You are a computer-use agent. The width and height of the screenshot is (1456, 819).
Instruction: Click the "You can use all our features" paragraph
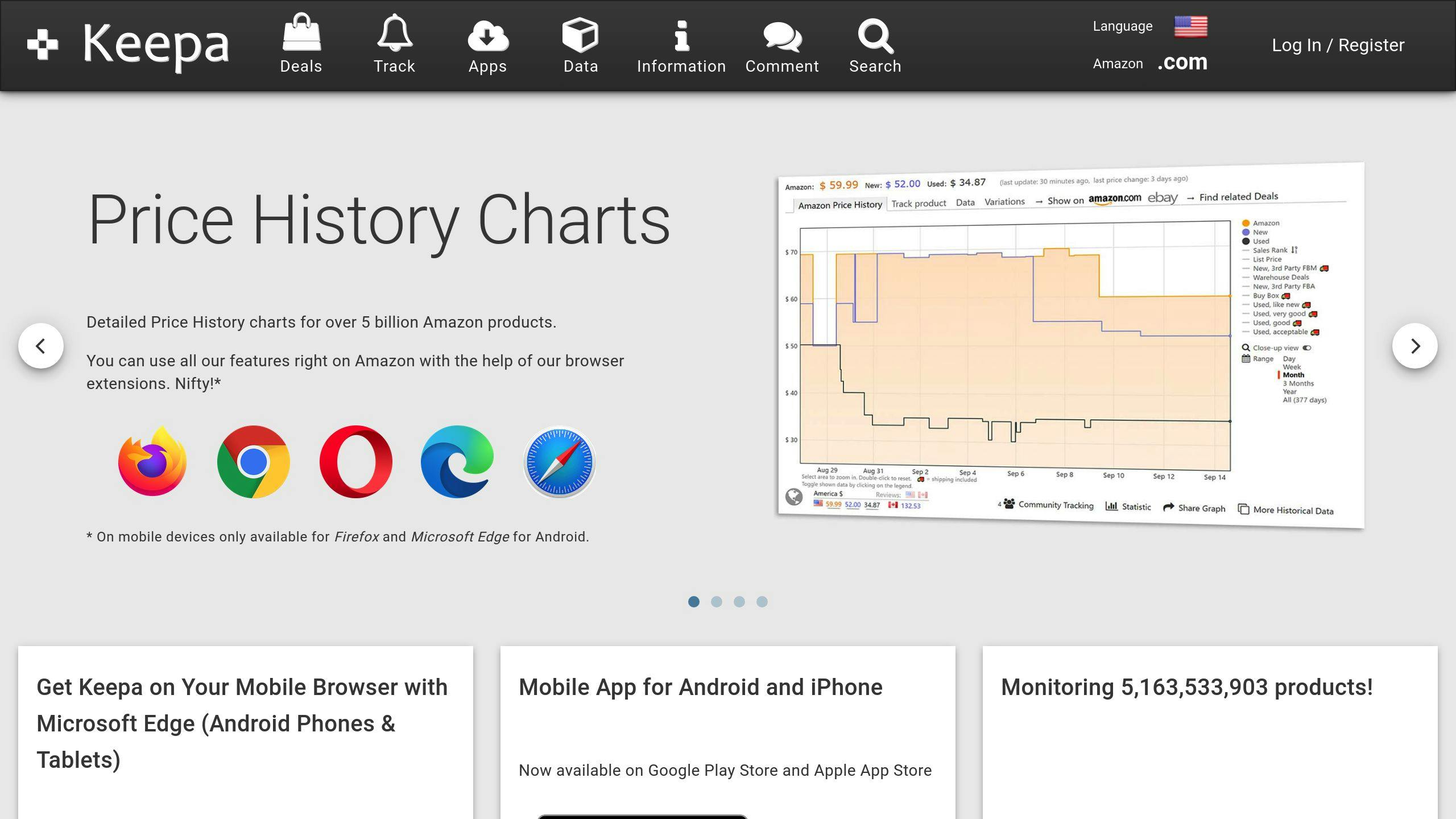pyautogui.click(x=355, y=372)
